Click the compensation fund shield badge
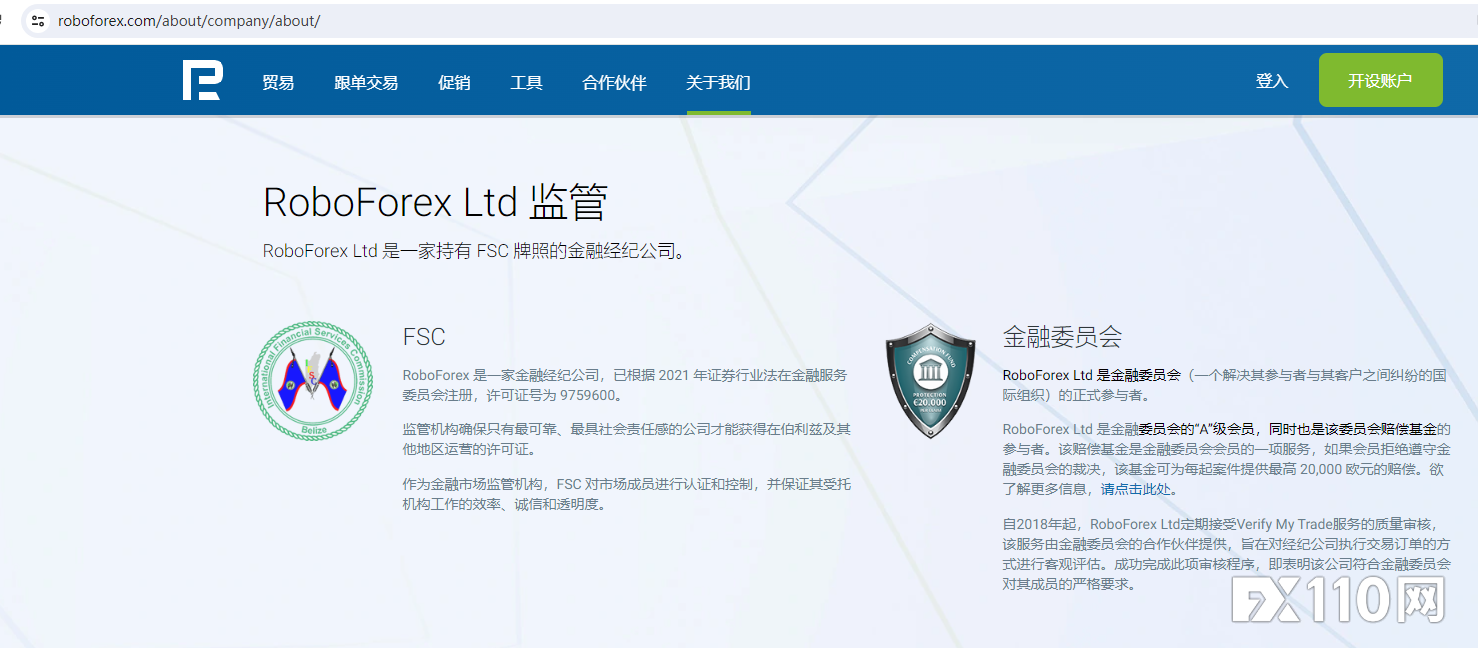The height and width of the screenshot is (648, 1478). pyautogui.click(x=930, y=380)
